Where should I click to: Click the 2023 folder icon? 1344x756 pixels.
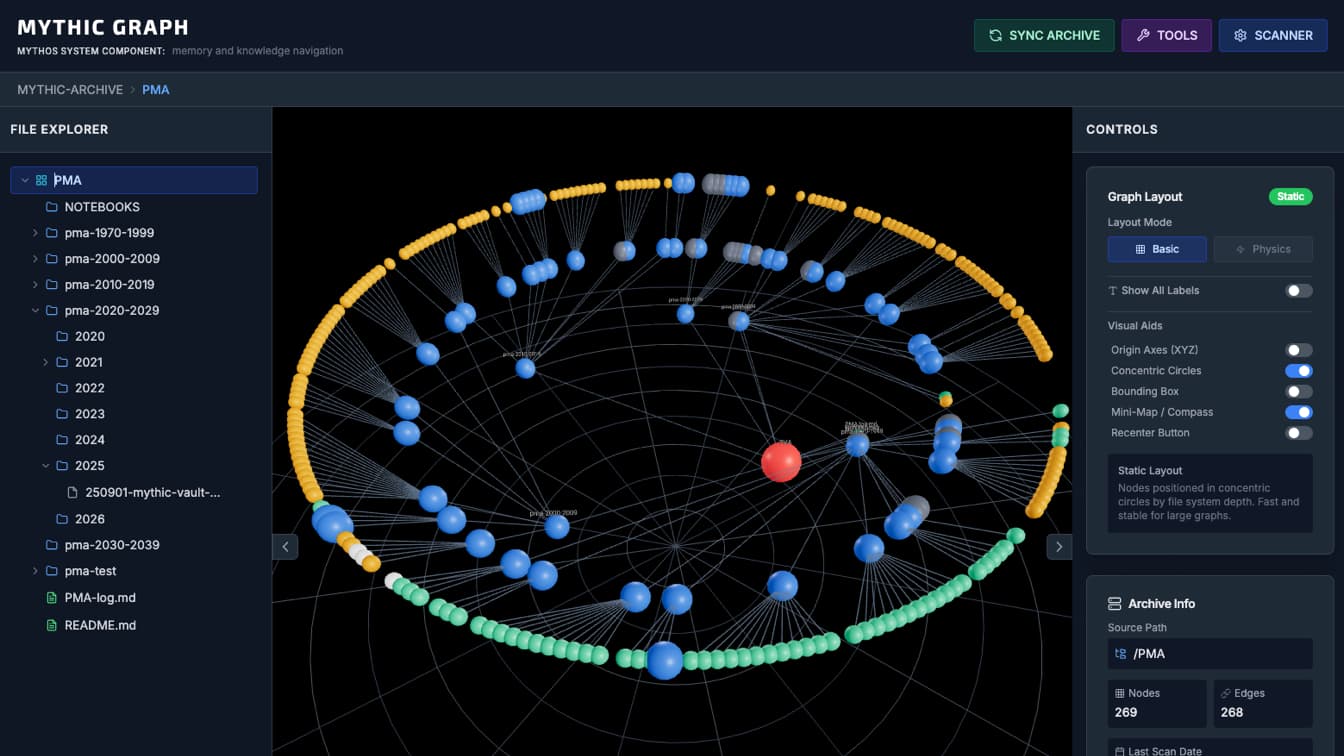tap(62, 414)
